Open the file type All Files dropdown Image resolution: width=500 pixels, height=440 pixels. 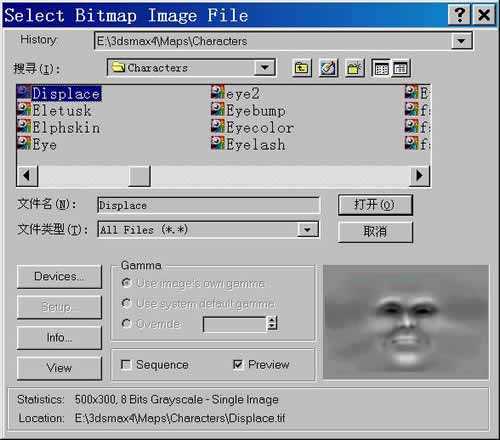pos(307,229)
